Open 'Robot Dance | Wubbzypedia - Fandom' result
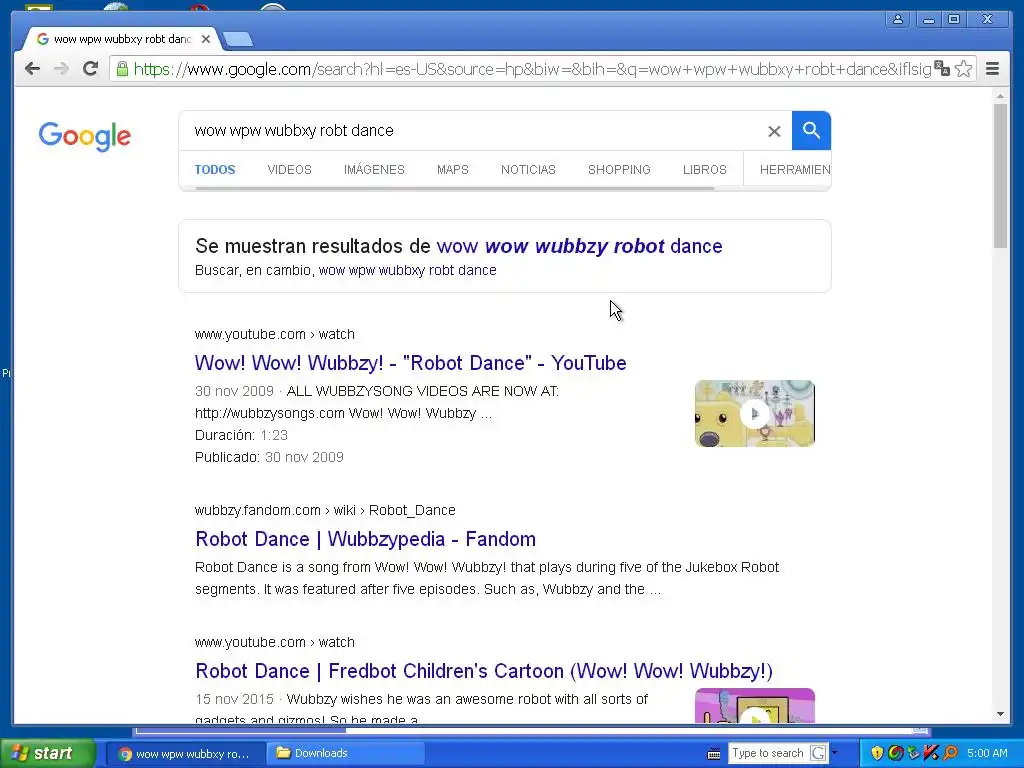Image resolution: width=1024 pixels, height=768 pixels. [x=365, y=539]
